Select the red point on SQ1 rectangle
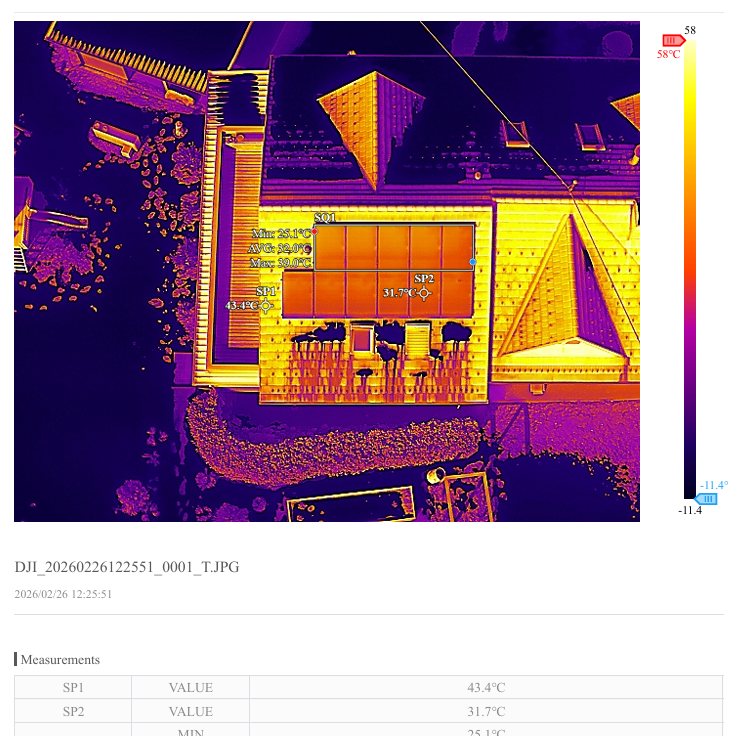Viewport: 736px width, 736px height. point(314,232)
